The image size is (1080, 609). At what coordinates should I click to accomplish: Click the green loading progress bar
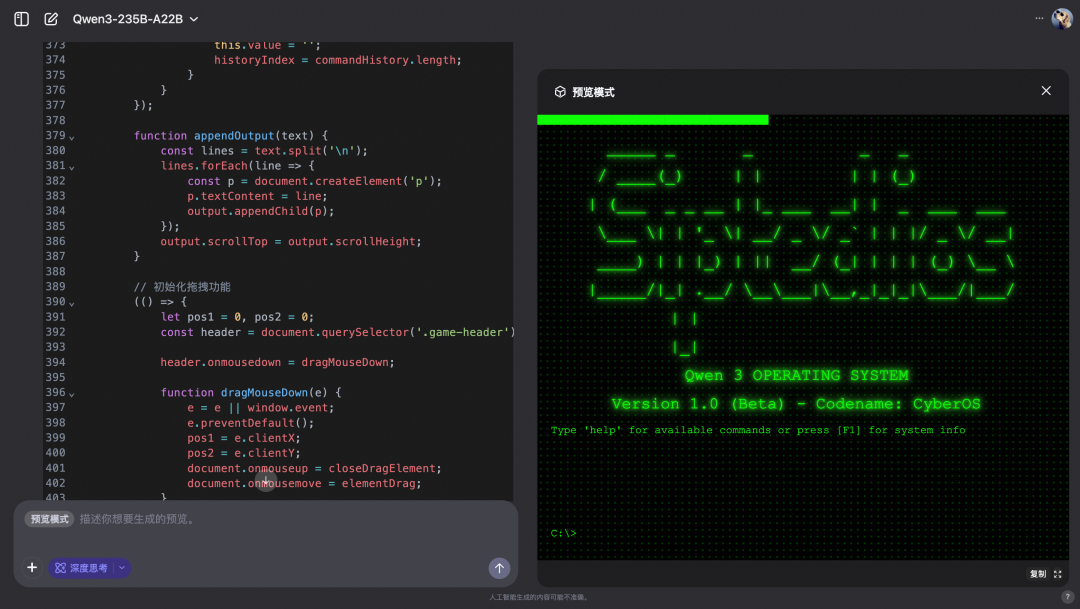tap(652, 120)
